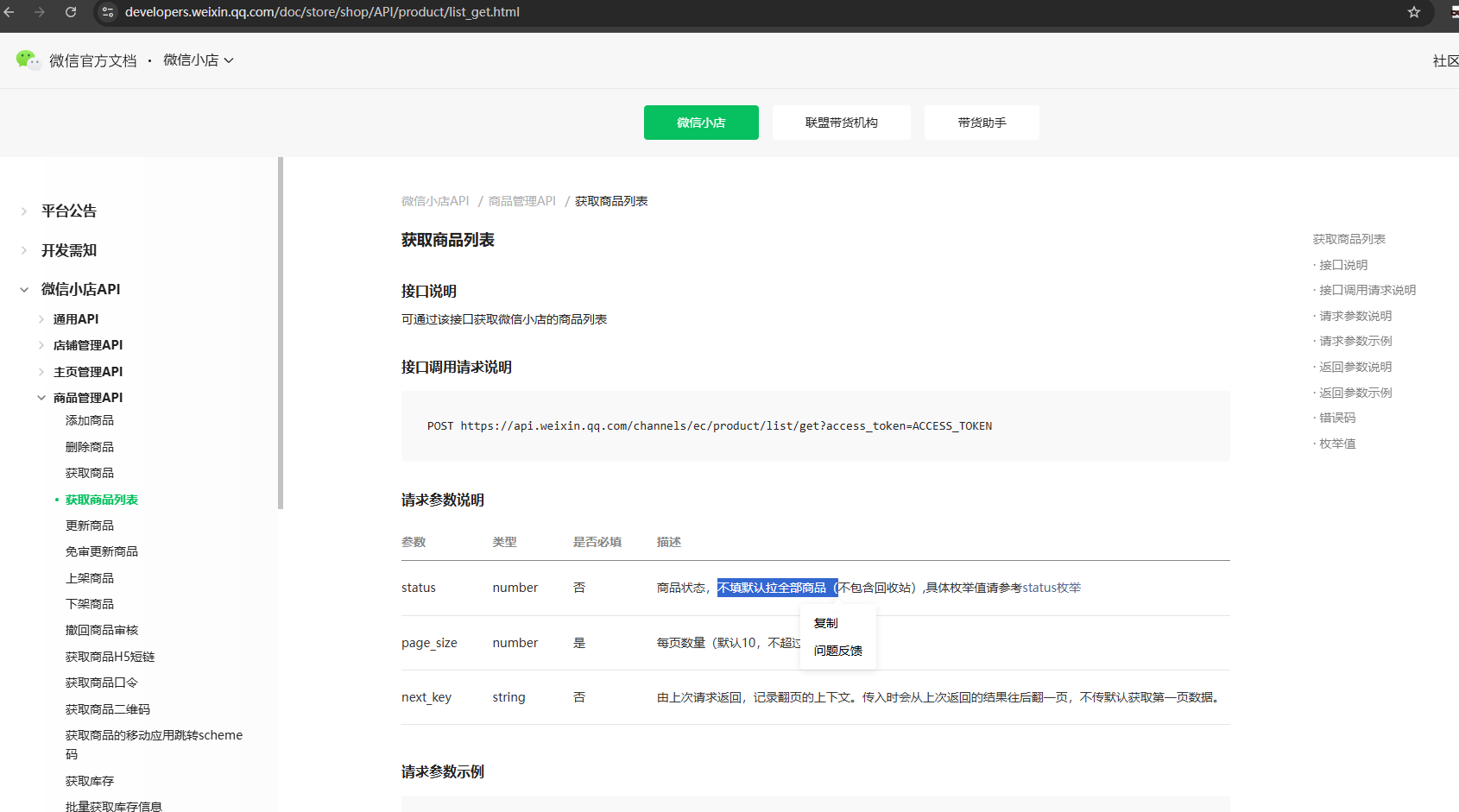Click 商品管理API breadcrumb link

(x=522, y=201)
